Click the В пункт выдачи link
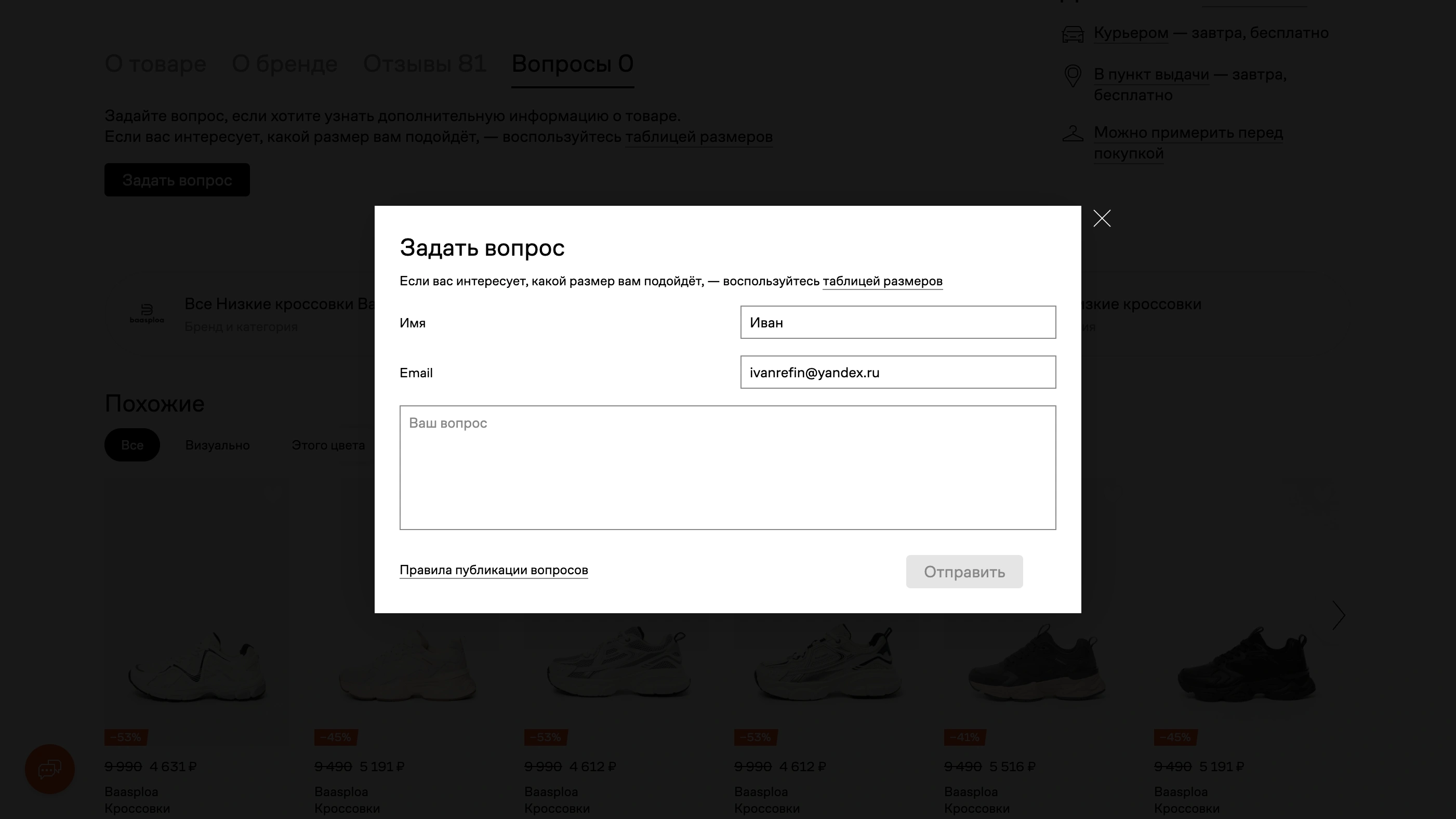The width and height of the screenshot is (1456, 819). [x=1151, y=75]
